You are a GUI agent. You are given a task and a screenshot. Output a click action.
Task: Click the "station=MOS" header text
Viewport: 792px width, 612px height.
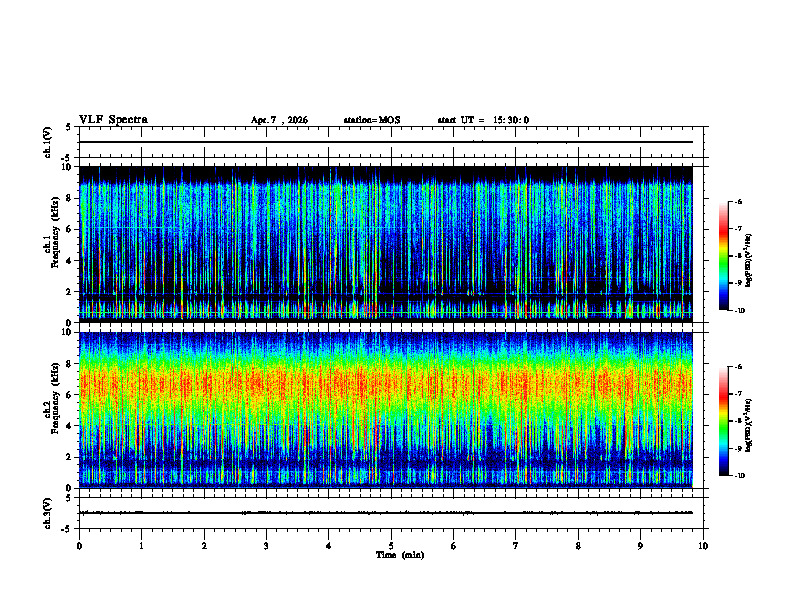372,120
